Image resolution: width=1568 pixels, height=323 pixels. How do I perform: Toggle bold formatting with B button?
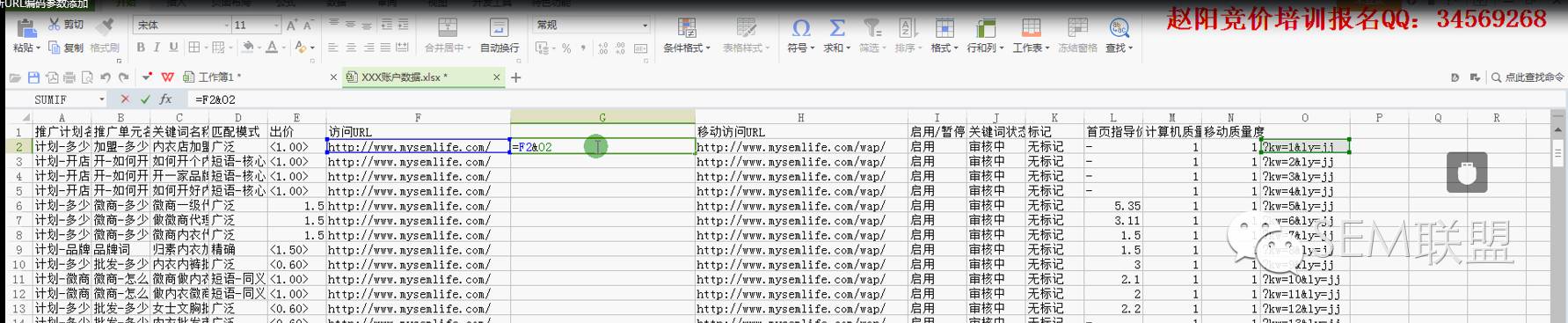tap(141, 47)
